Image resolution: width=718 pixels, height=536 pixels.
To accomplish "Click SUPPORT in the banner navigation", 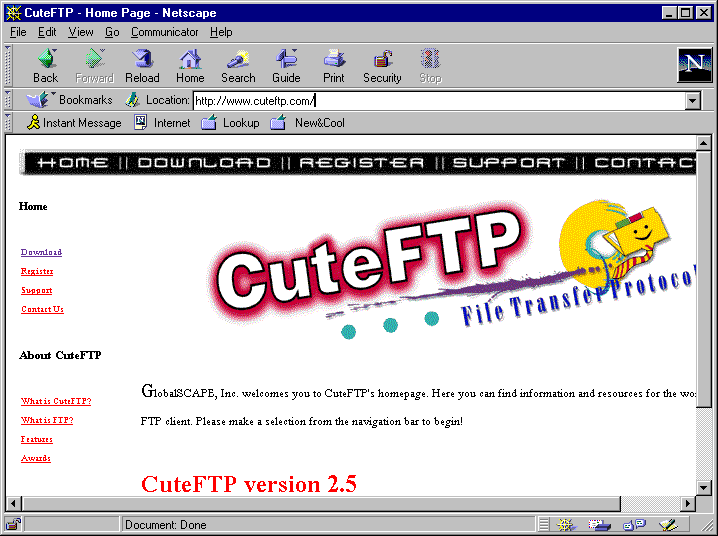I will click(508, 163).
